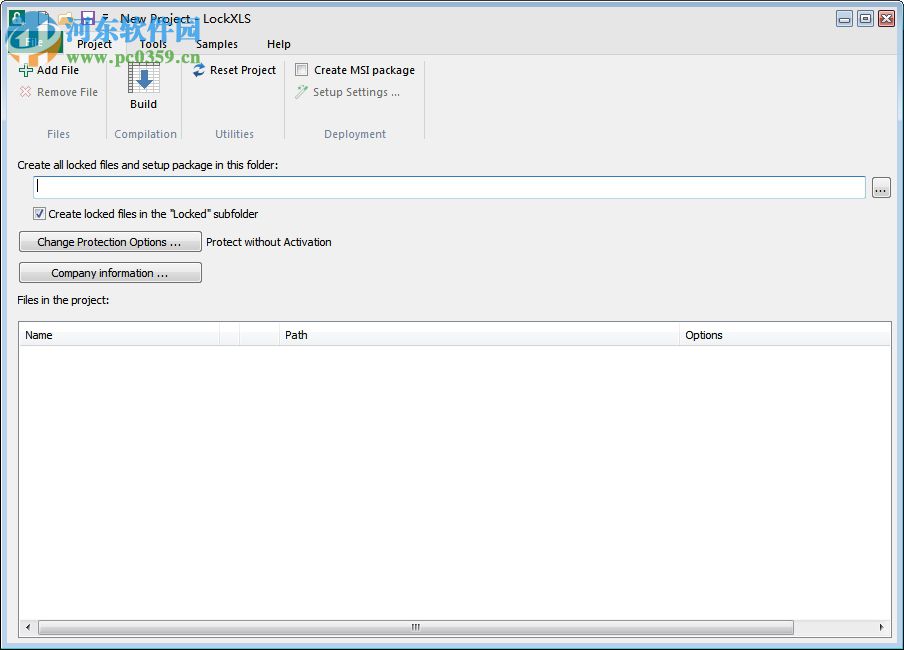Click the horizontal scrollbar thumb

[416, 627]
